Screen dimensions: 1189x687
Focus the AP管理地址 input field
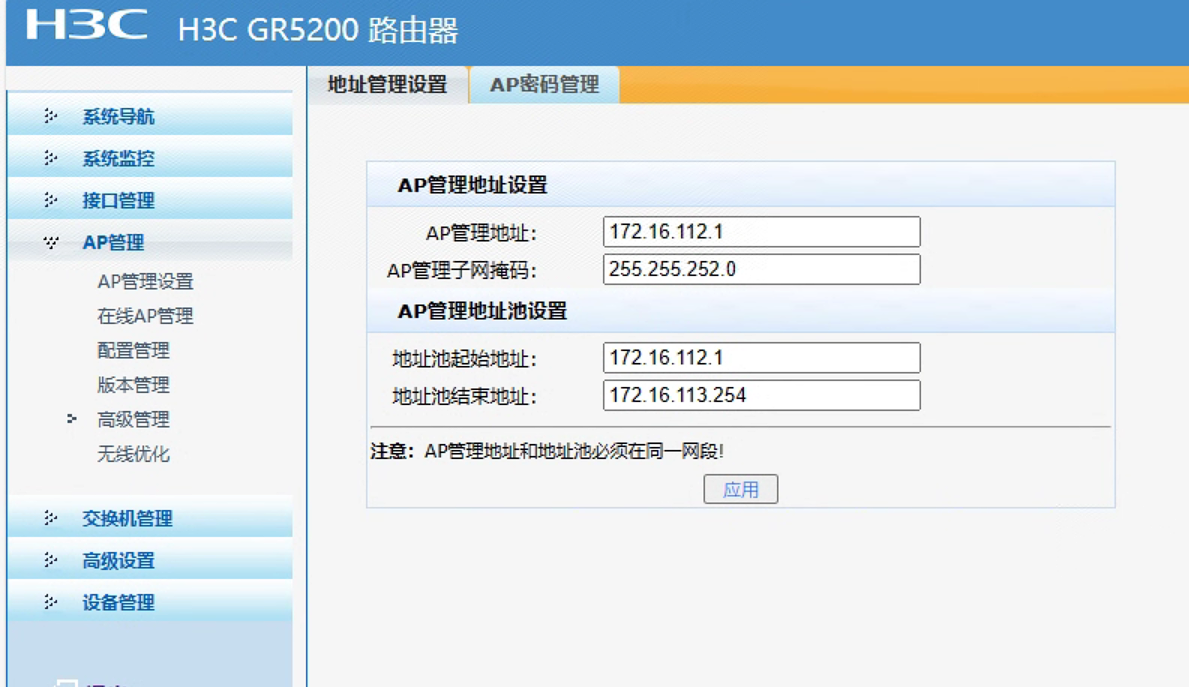tap(761, 232)
